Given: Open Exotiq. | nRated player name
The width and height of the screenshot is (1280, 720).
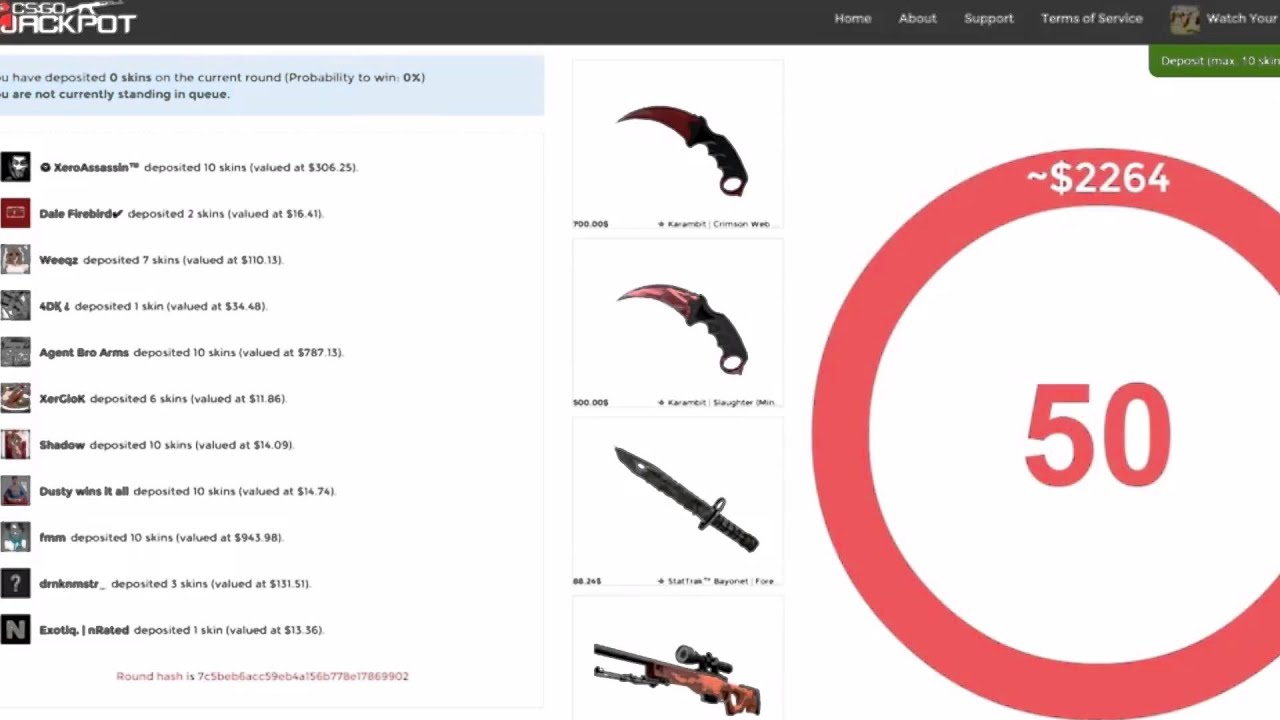Looking at the screenshot, I should tap(84, 630).
